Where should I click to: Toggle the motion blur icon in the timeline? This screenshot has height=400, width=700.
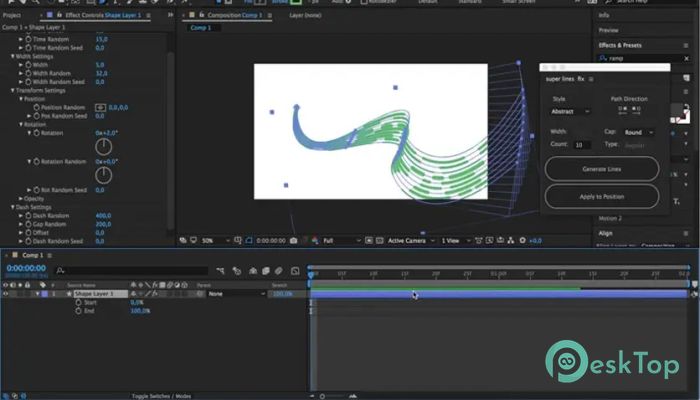pyautogui.click(x=279, y=271)
